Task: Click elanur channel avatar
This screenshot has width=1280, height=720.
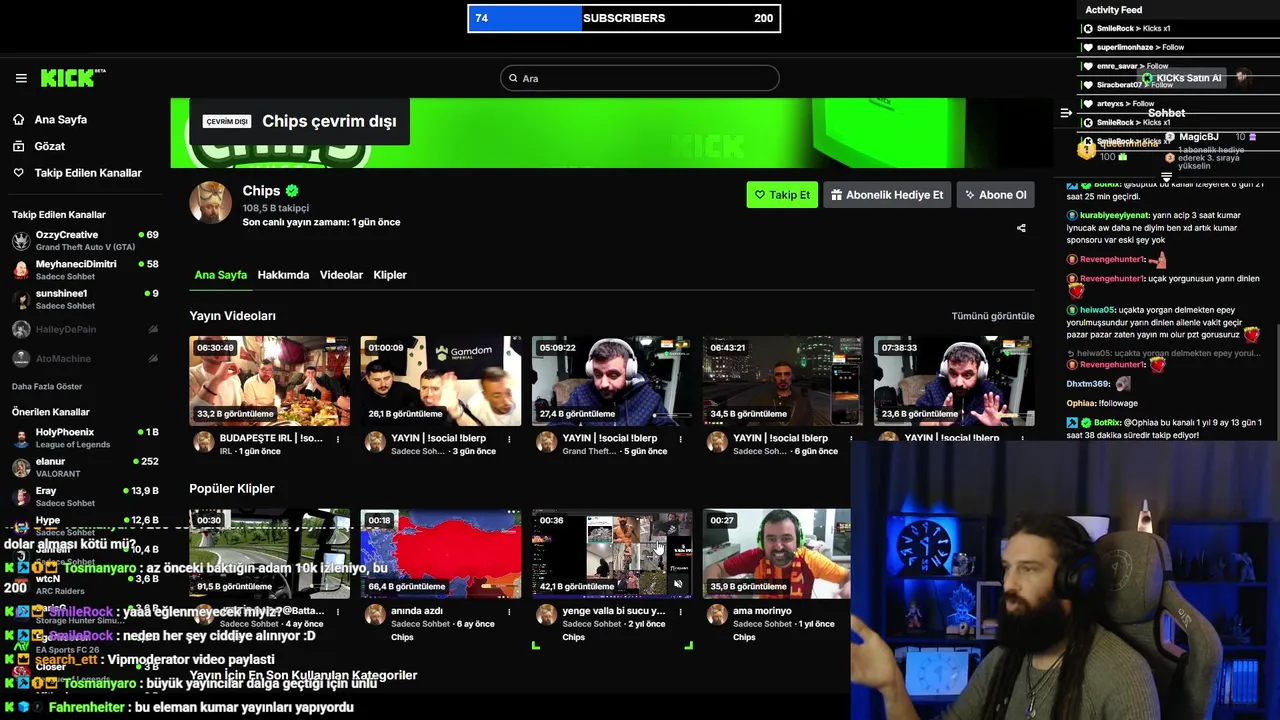Action: 21,468
